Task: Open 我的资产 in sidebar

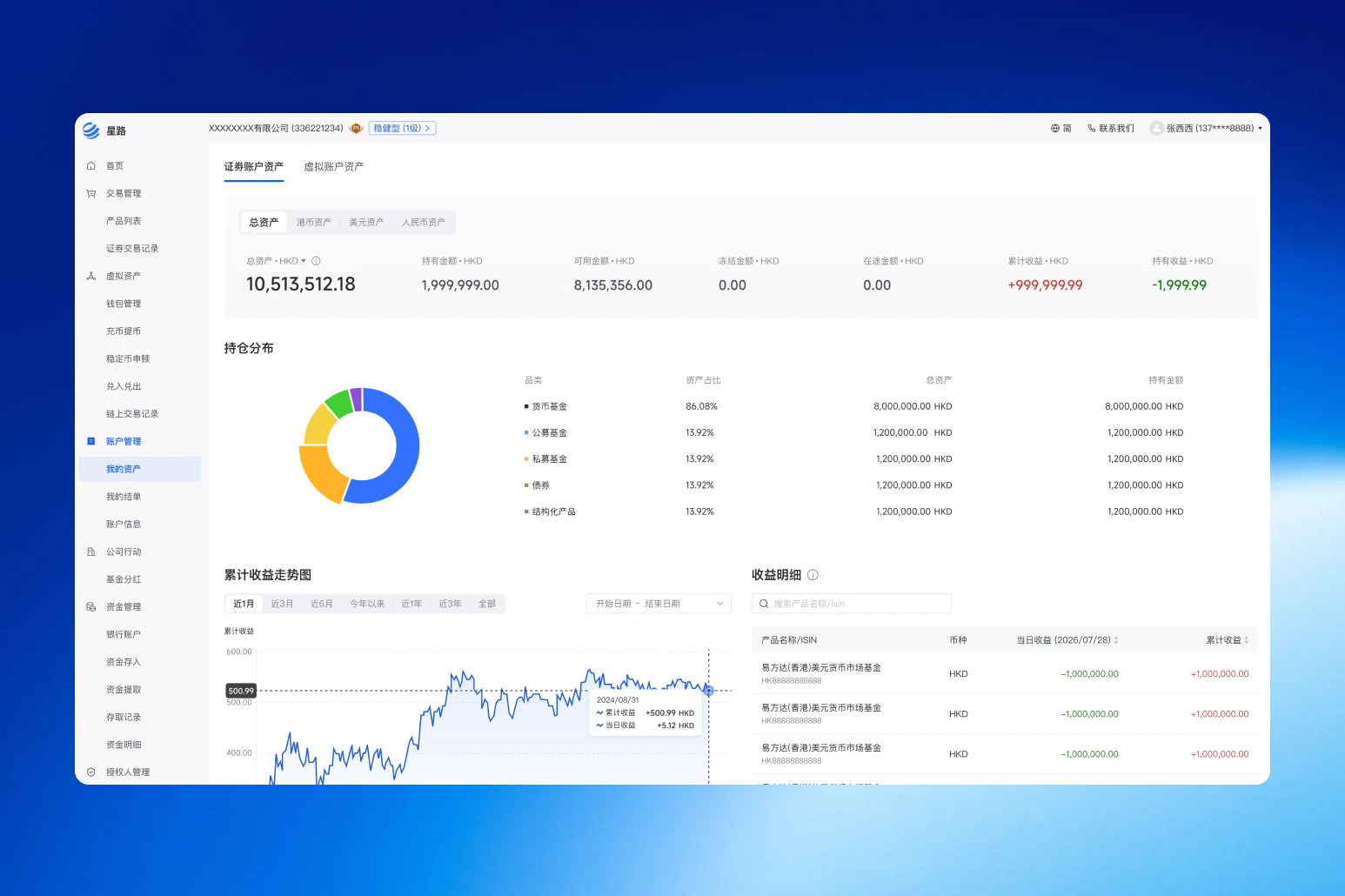Action: point(140,469)
